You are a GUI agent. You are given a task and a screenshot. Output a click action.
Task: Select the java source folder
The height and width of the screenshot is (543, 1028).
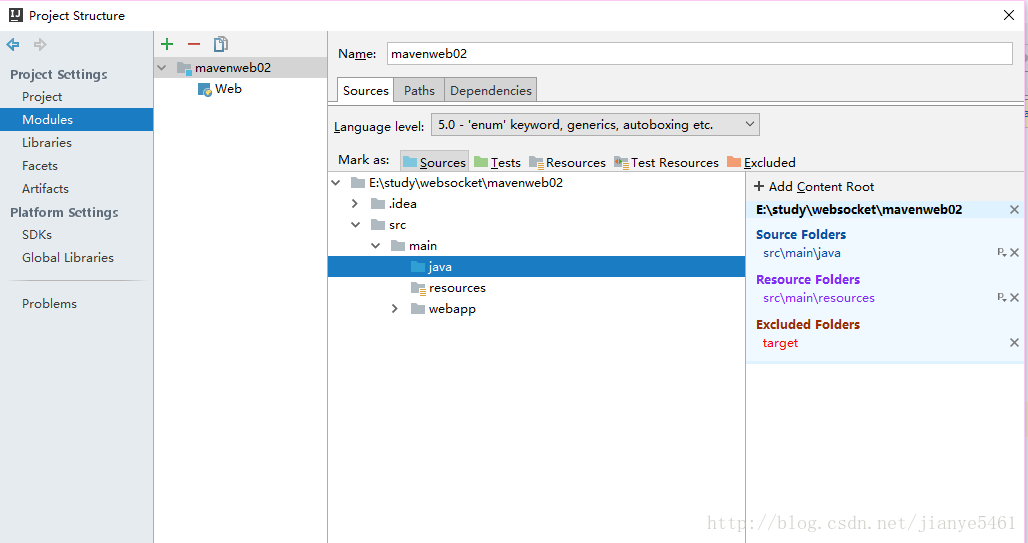tap(536, 266)
